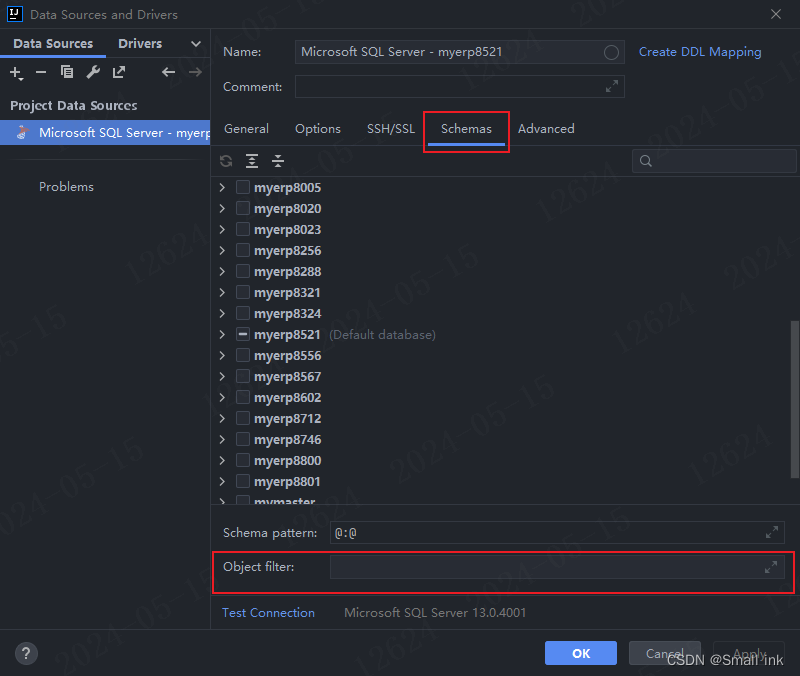800x676 pixels.
Task: Check the myerp8005 schema checkbox
Action: (x=243, y=187)
